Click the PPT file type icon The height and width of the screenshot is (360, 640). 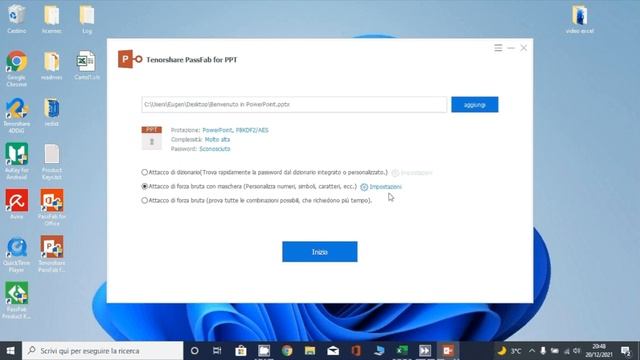(x=151, y=138)
